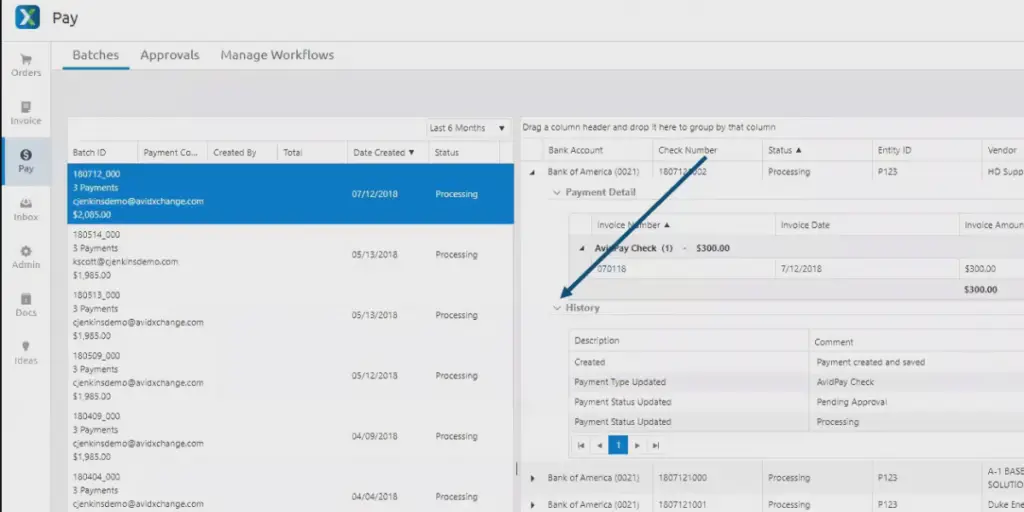
Task: Sort by Batch ID column
Action: [x=103, y=152]
